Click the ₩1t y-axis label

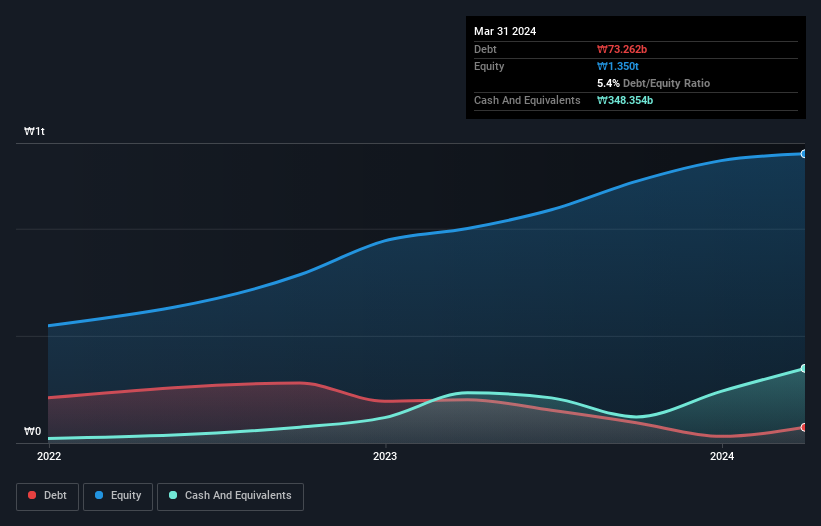tap(35, 131)
